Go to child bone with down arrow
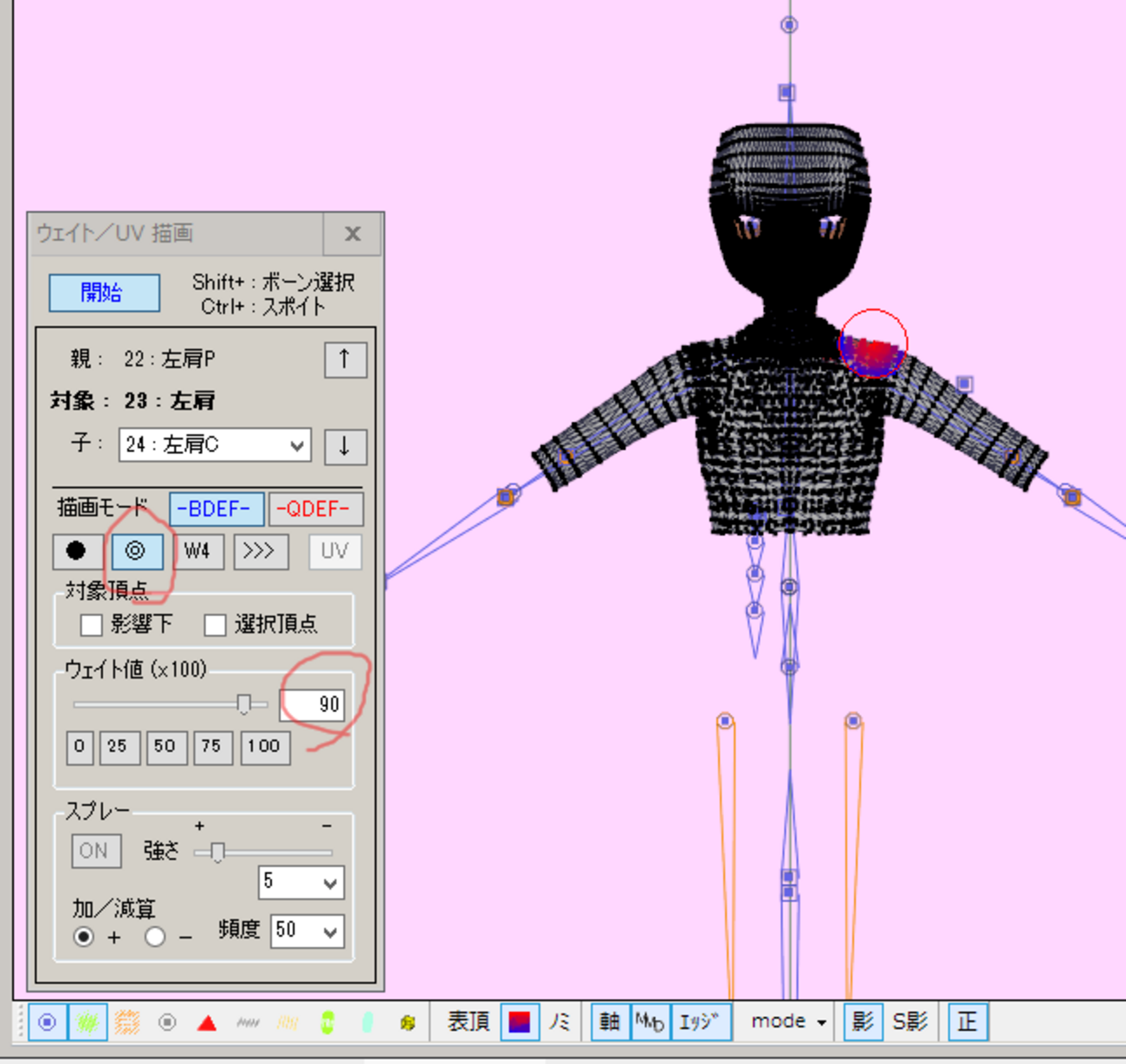This screenshot has width=1126, height=1064. pos(345,446)
